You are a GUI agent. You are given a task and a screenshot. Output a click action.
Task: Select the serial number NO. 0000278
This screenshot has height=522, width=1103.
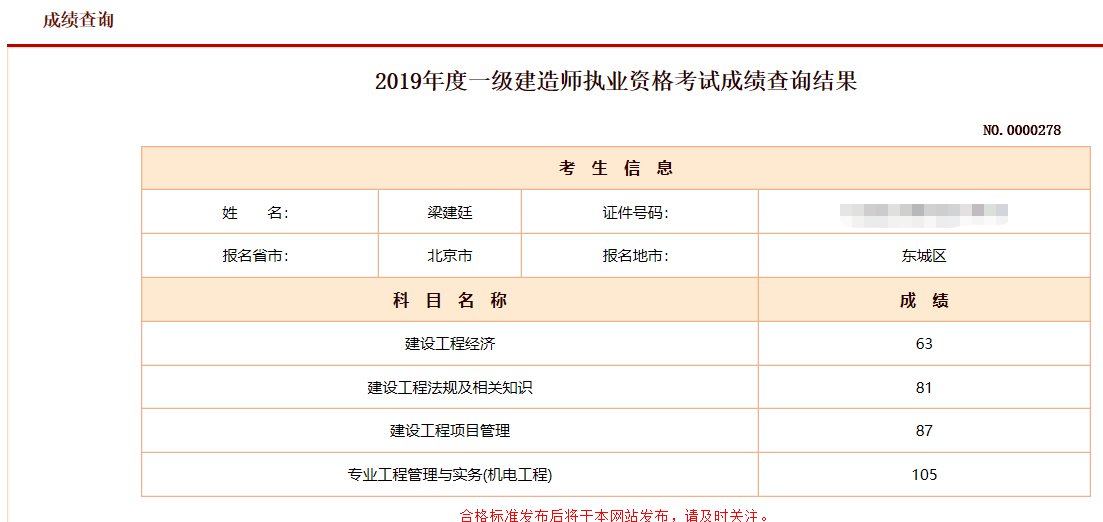tap(1021, 130)
